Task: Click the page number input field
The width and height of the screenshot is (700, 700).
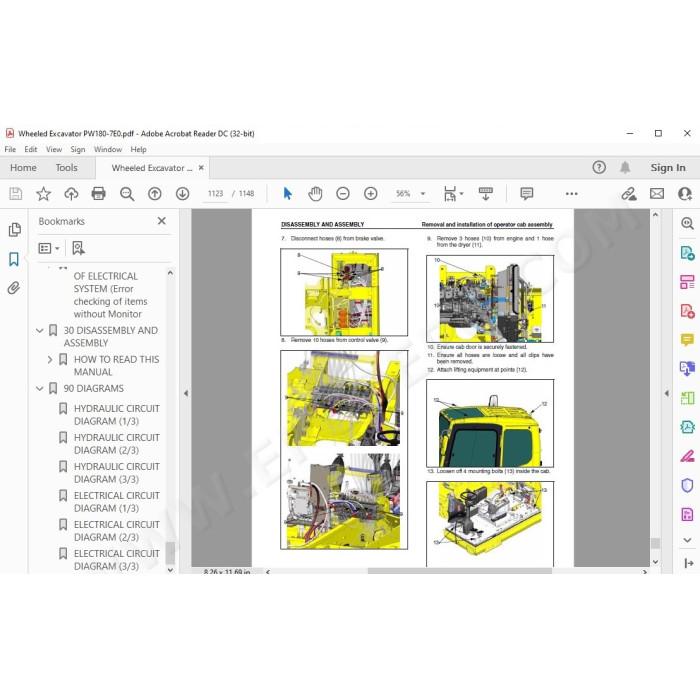Action: tap(215, 194)
